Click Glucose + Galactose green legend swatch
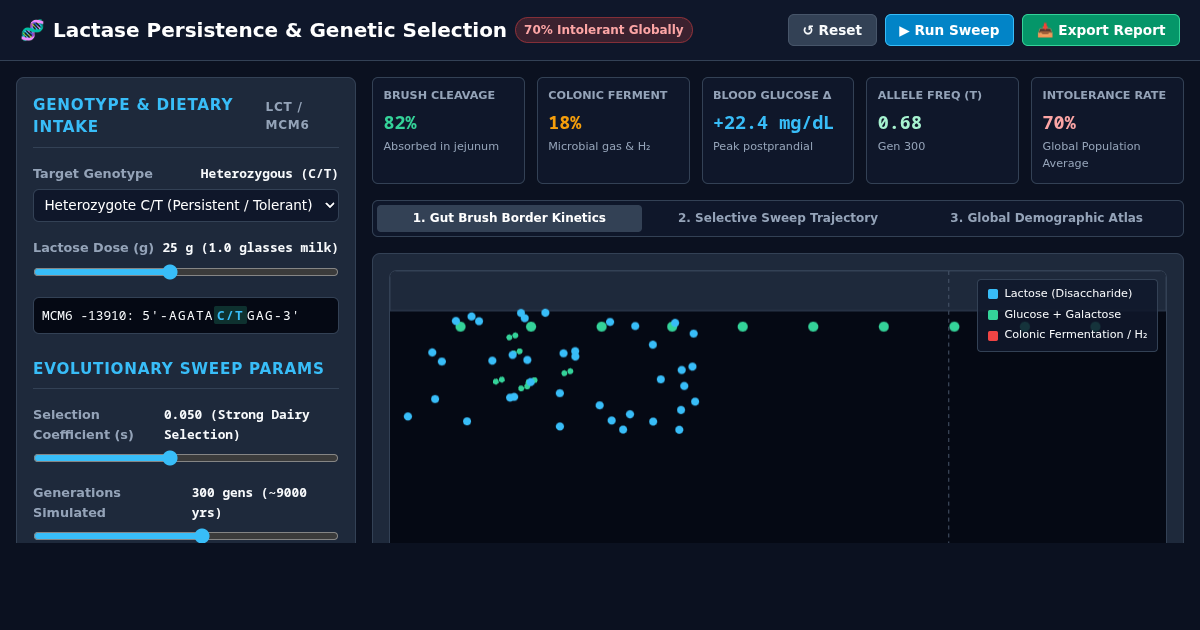Viewport: 1200px width, 630px height. [x=993, y=315]
